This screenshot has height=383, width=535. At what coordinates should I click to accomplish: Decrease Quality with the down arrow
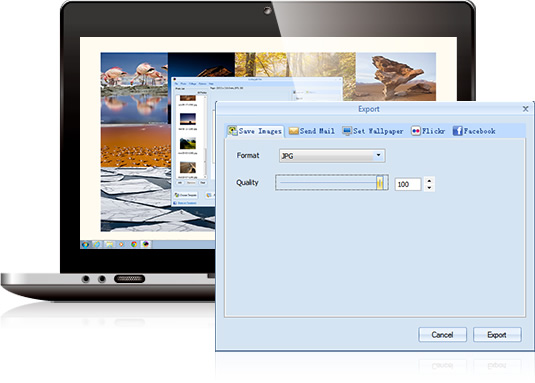(x=429, y=188)
